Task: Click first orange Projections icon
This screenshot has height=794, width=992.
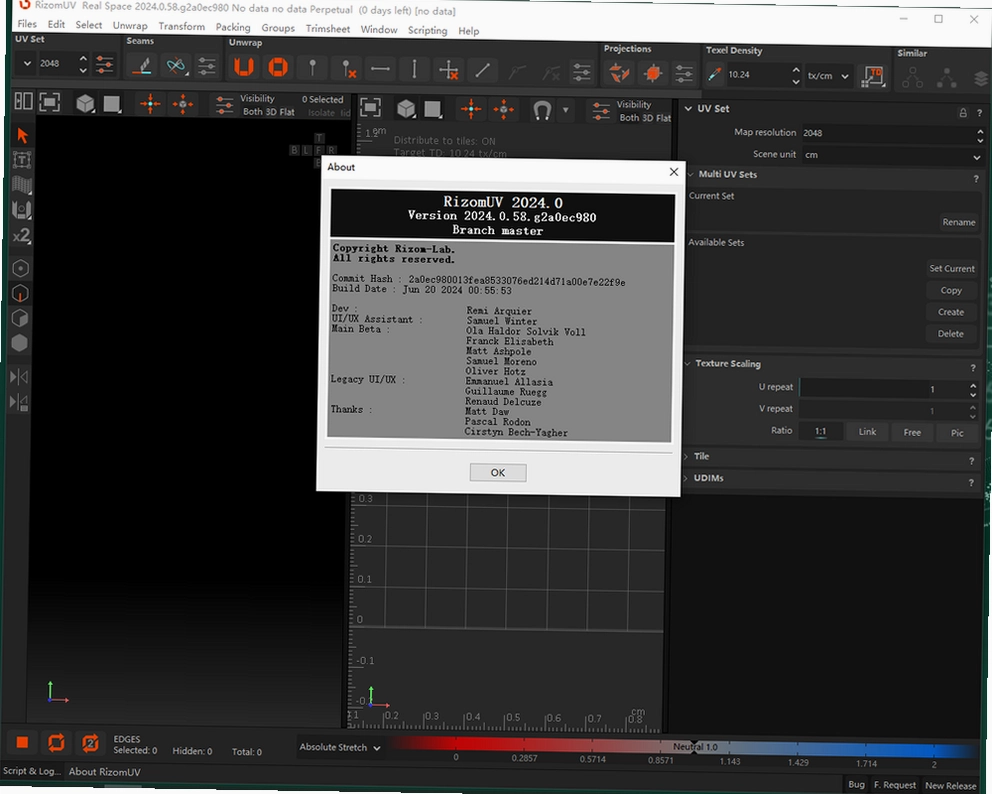Action: click(x=619, y=73)
